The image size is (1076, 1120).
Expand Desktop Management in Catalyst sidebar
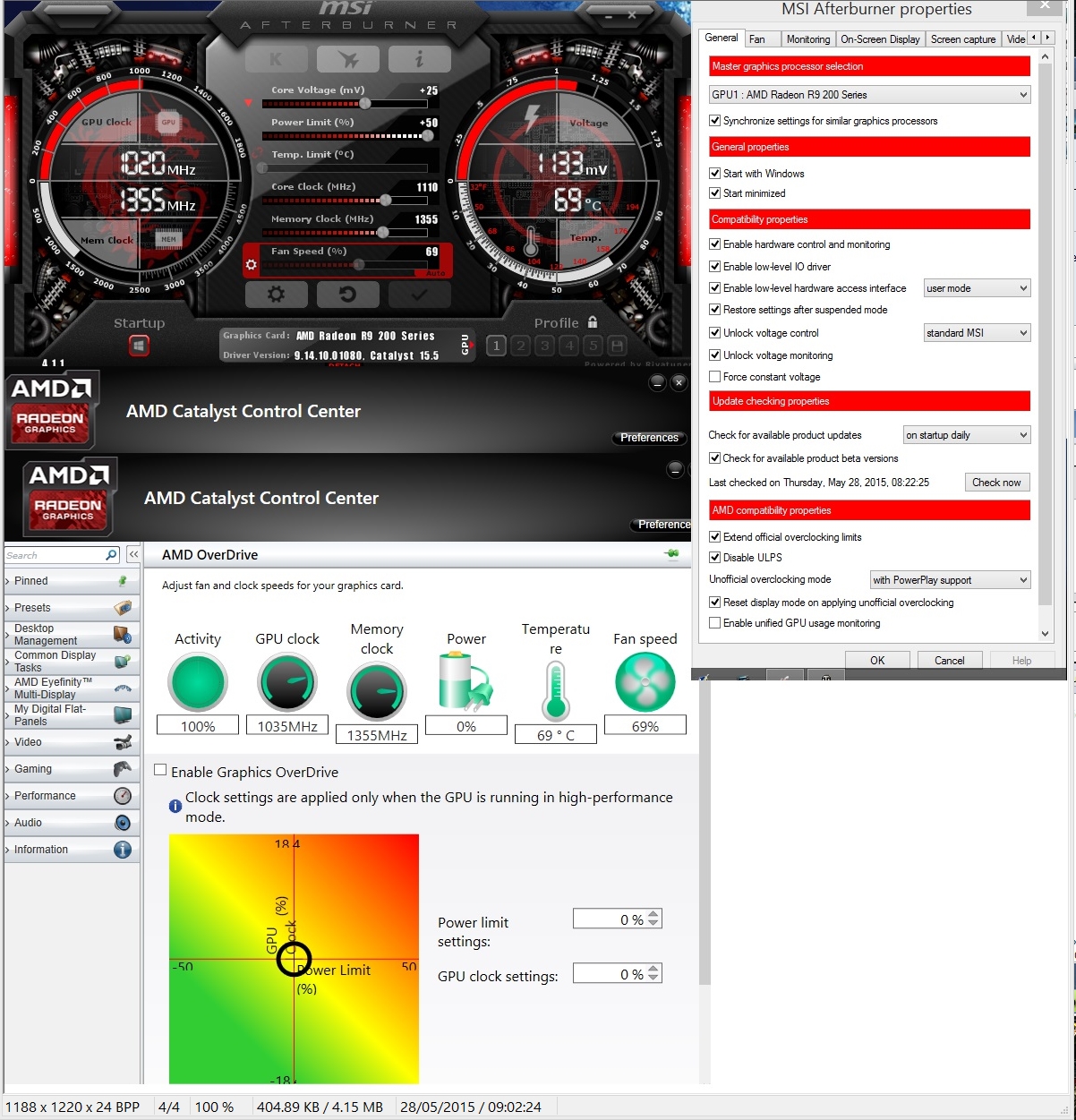pos(70,635)
